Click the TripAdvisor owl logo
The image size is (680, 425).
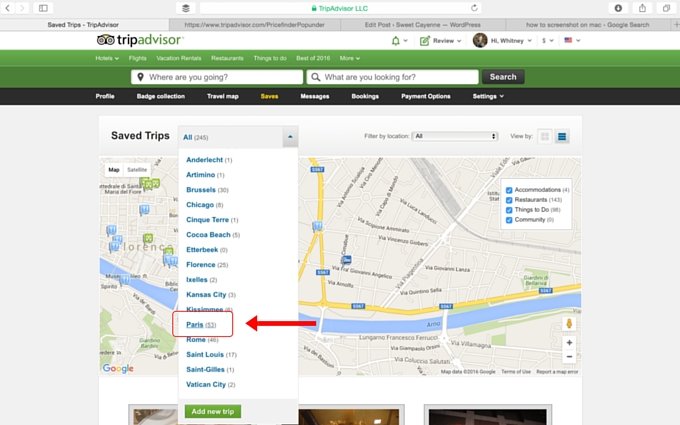pos(105,40)
